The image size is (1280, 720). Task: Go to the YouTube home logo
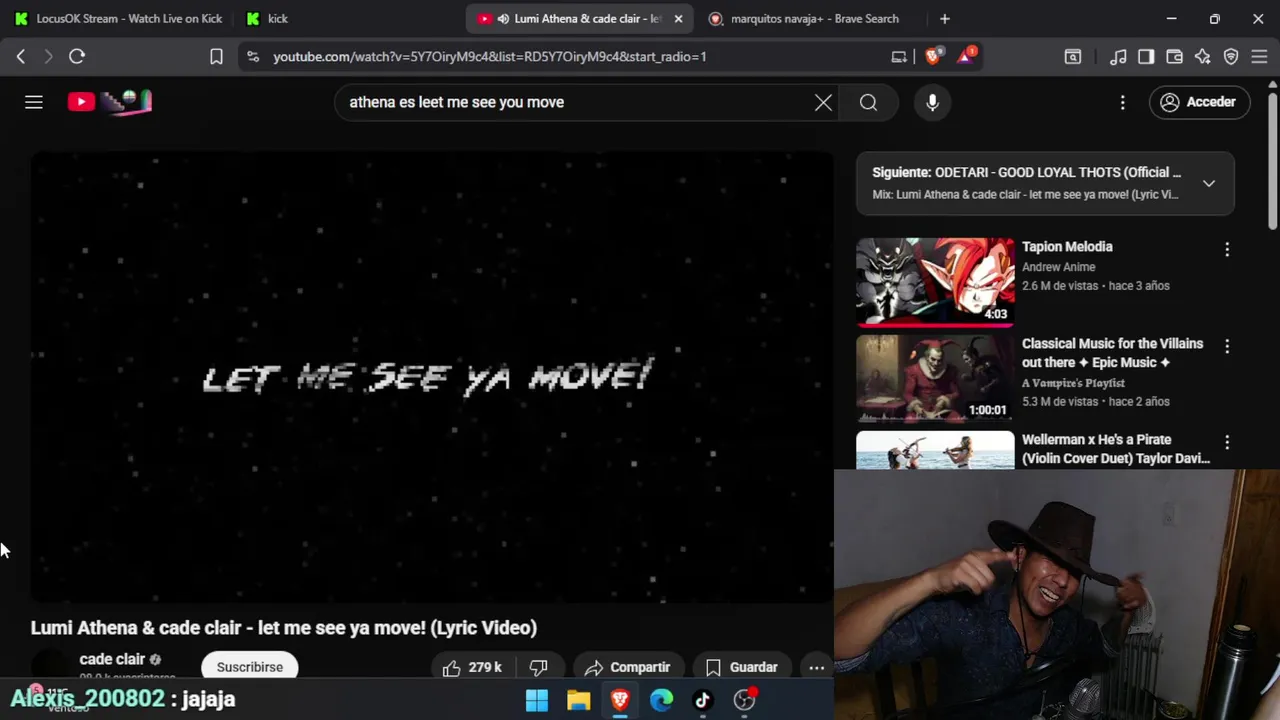coord(110,101)
